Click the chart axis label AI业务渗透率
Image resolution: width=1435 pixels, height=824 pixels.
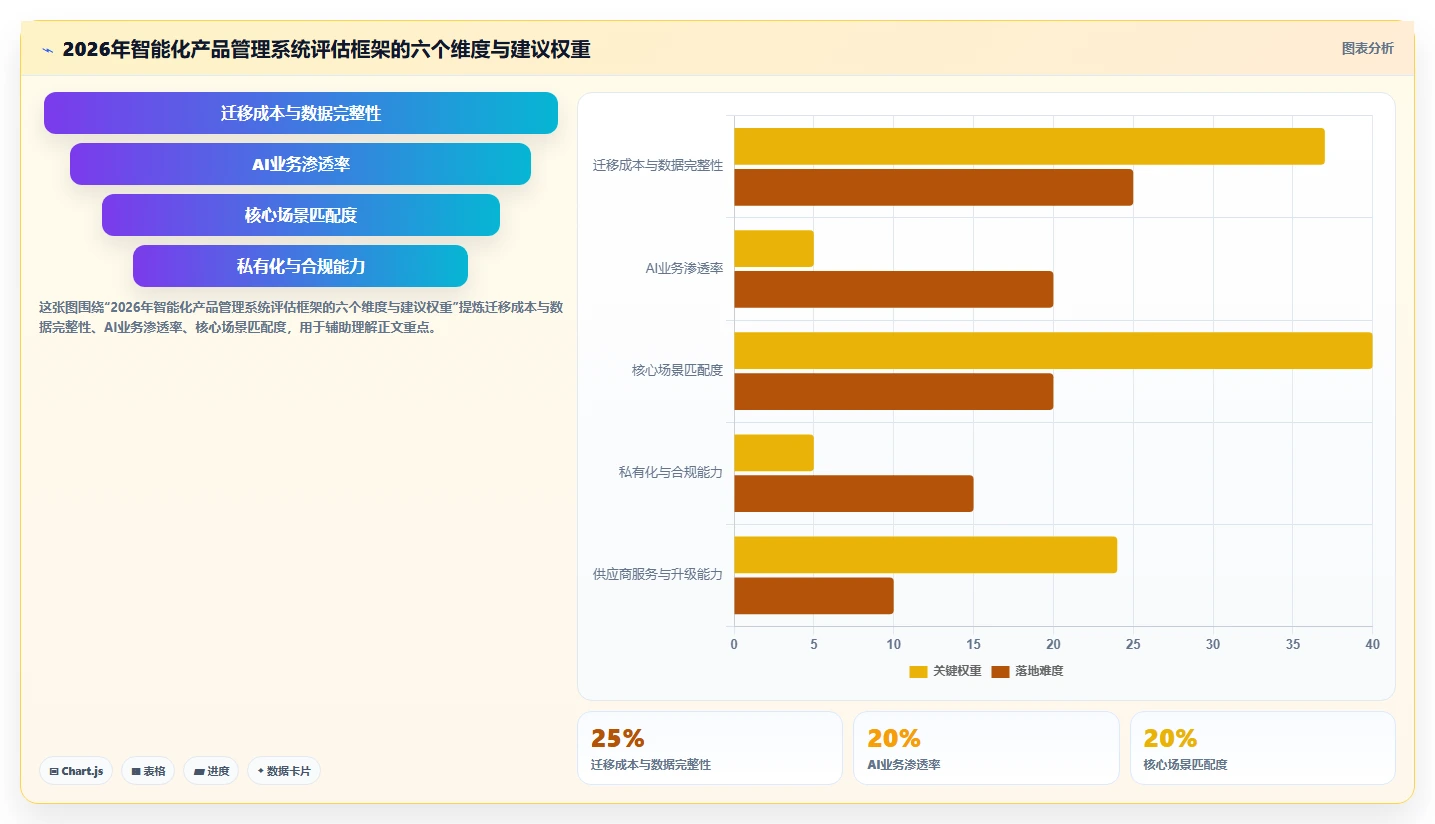coord(684,268)
